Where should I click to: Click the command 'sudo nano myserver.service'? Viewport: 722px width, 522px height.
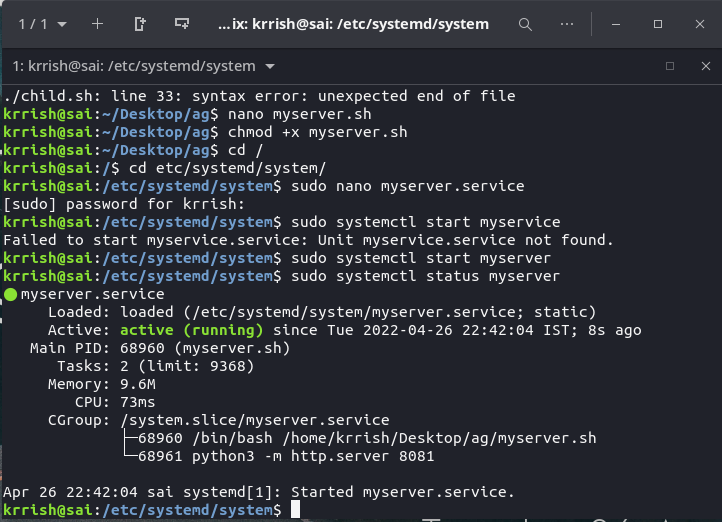408,186
